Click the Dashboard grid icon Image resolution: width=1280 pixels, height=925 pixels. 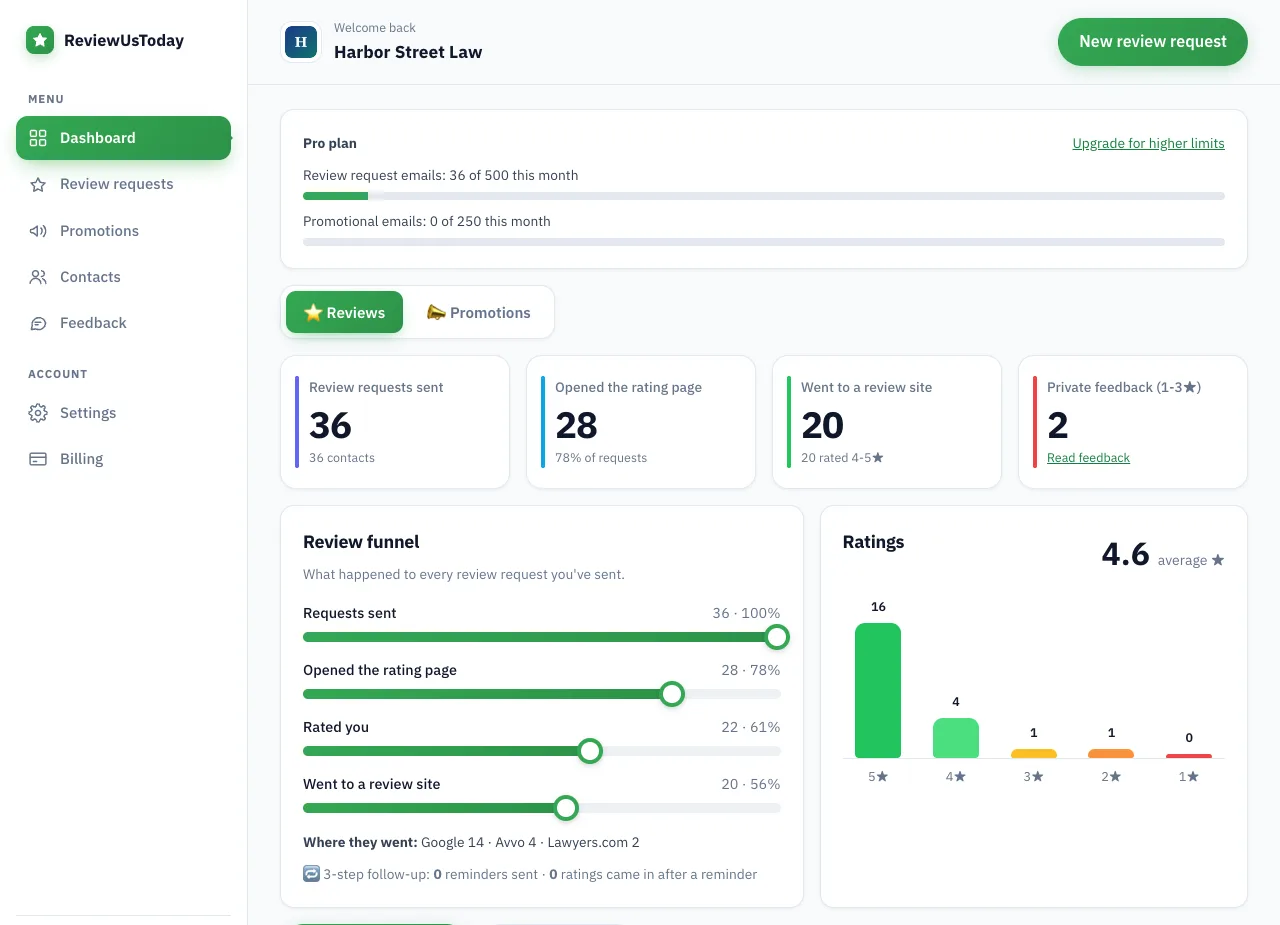point(38,138)
